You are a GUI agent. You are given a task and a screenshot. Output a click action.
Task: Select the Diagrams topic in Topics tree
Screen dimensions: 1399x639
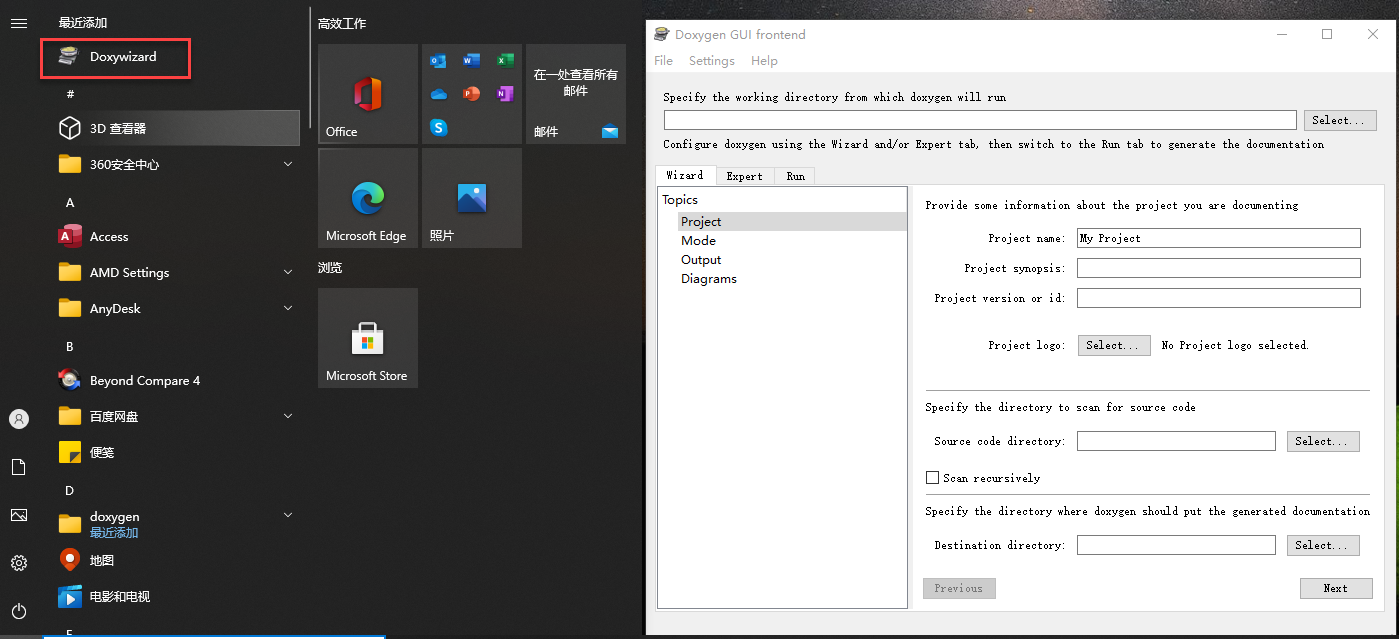click(x=708, y=279)
